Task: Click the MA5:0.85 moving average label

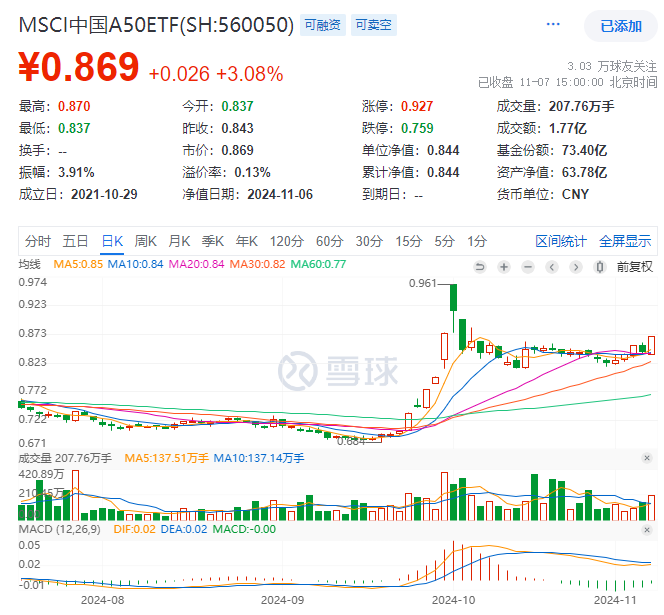Action: point(78,264)
